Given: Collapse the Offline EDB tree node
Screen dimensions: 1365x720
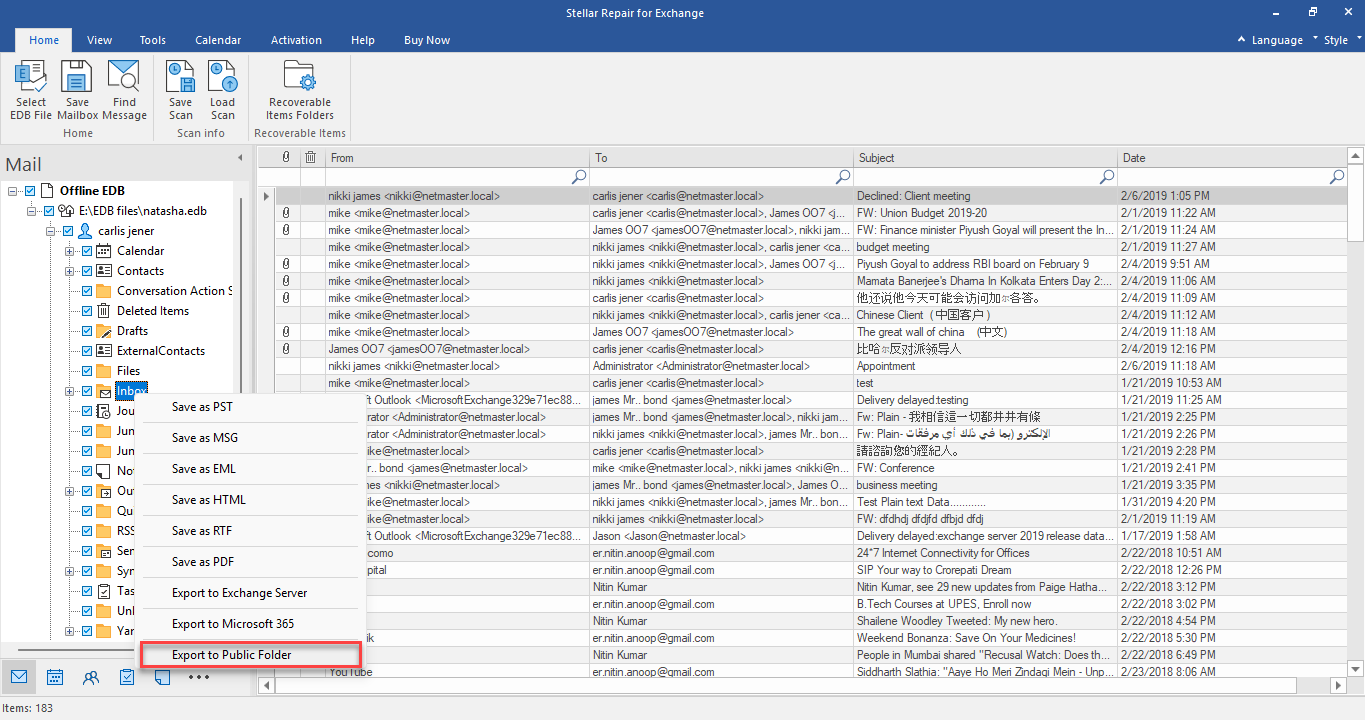Looking at the screenshot, I should point(13,191).
